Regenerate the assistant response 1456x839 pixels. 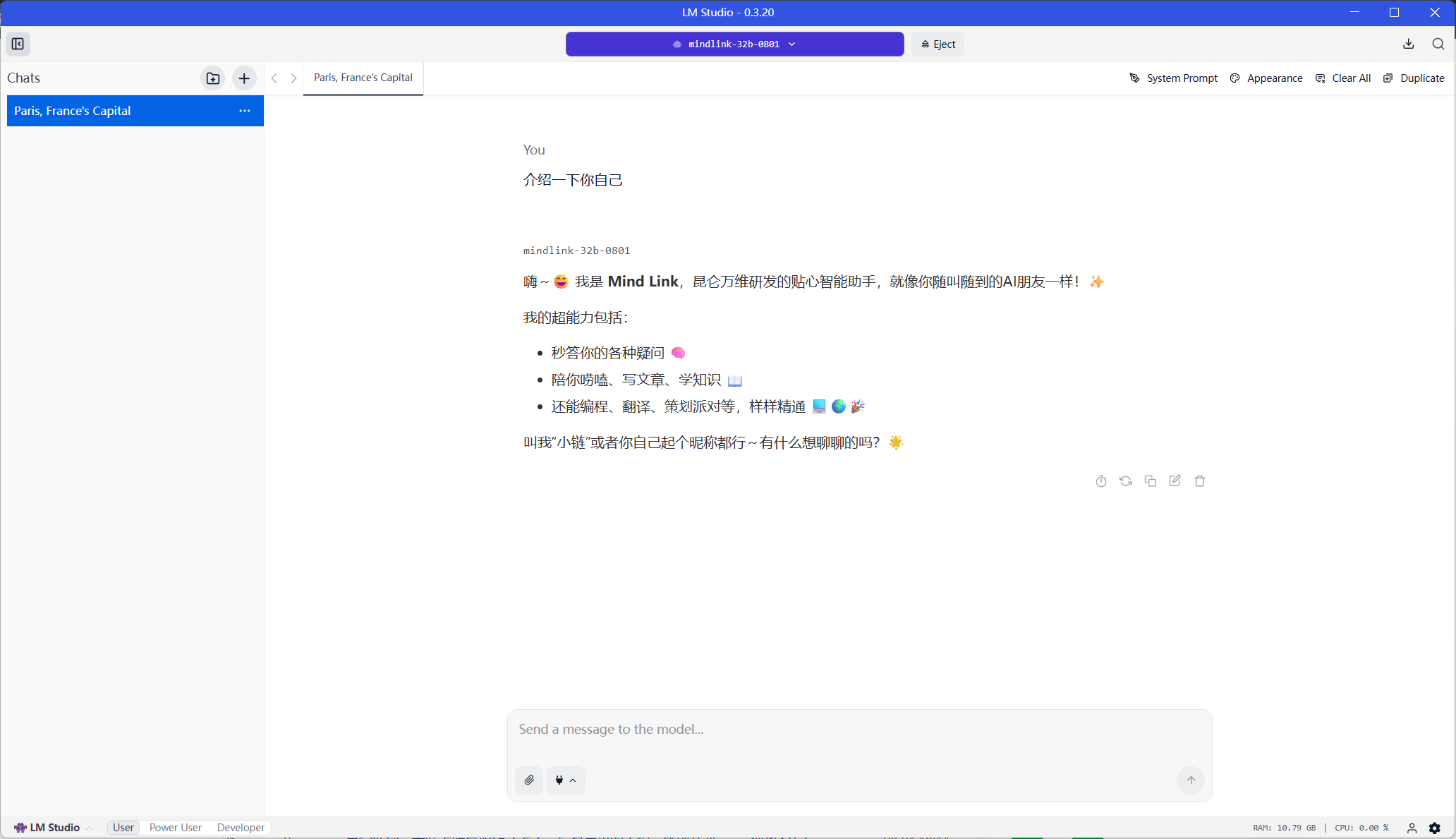coord(1125,481)
